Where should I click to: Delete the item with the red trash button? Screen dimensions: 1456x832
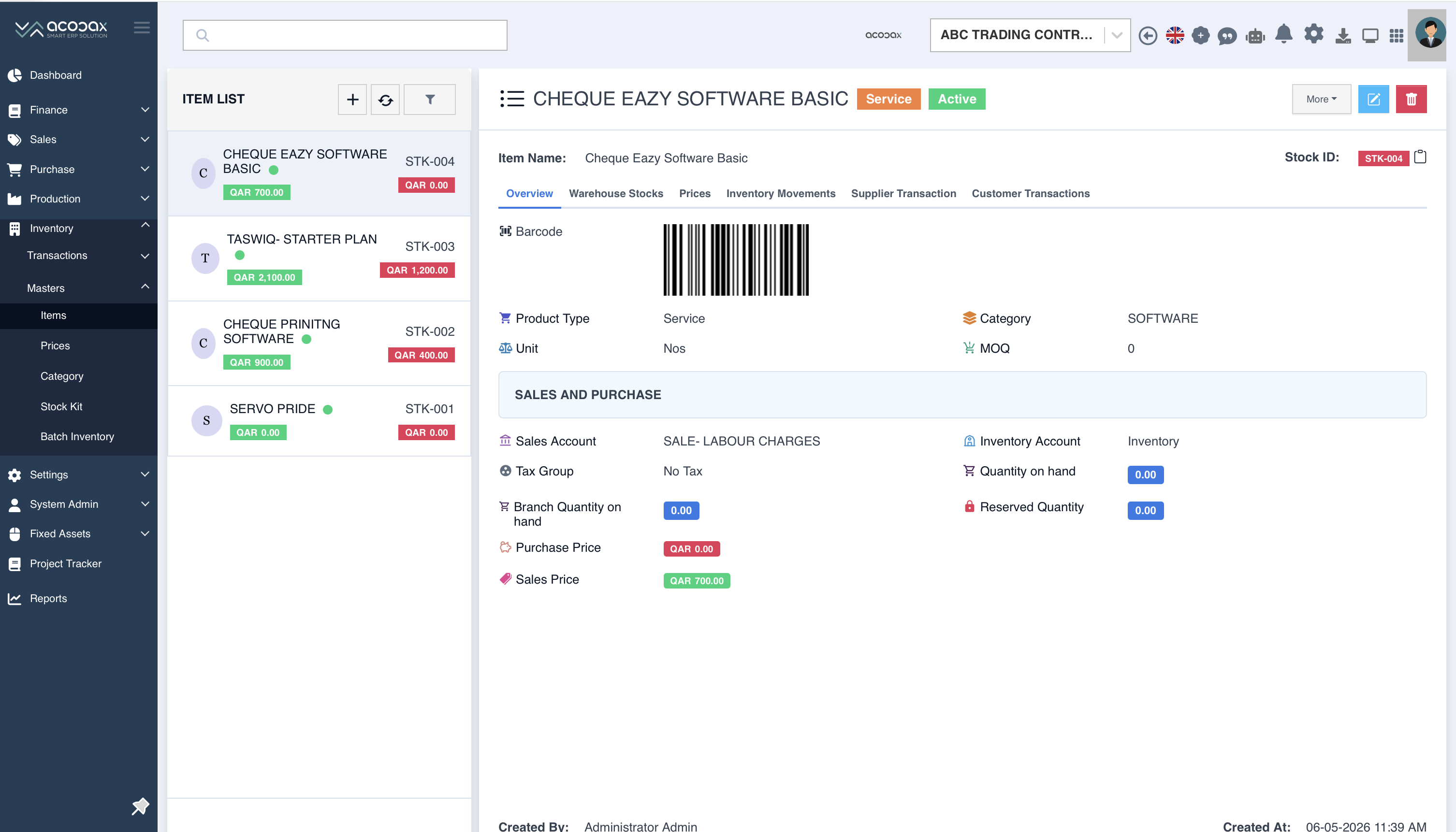tap(1412, 100)
